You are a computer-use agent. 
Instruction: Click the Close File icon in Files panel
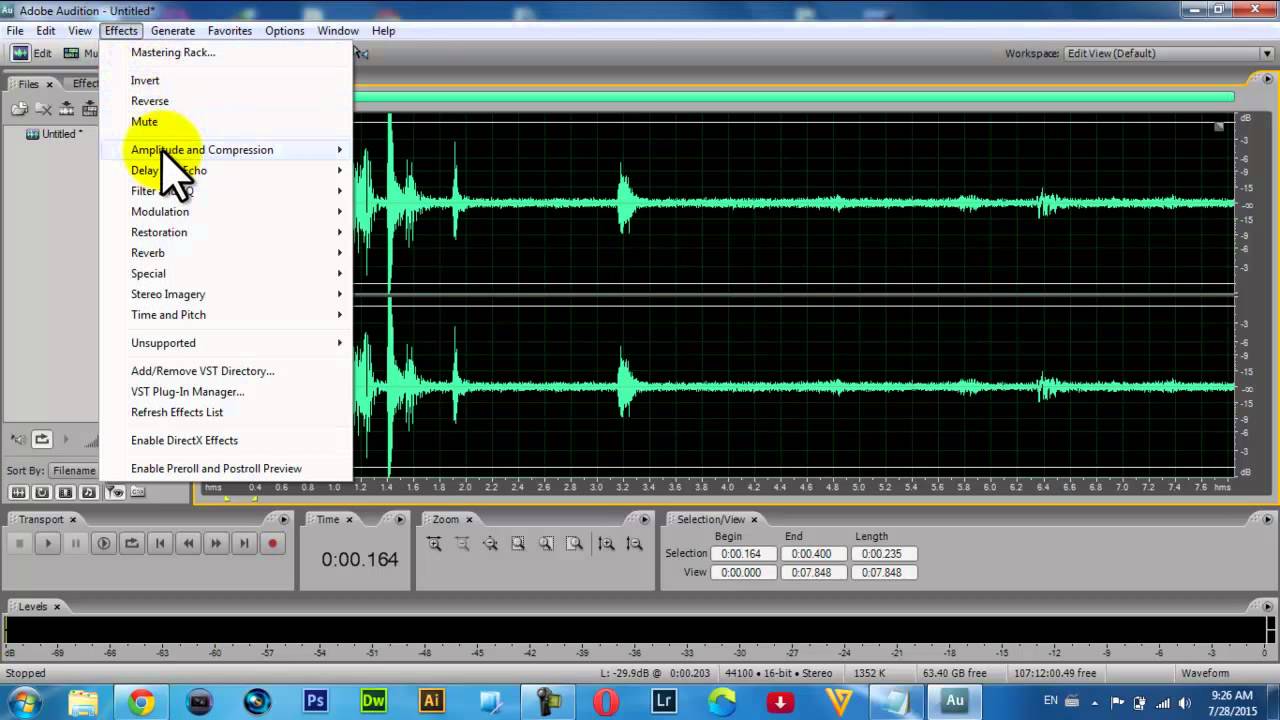click(x=43, y=109)
